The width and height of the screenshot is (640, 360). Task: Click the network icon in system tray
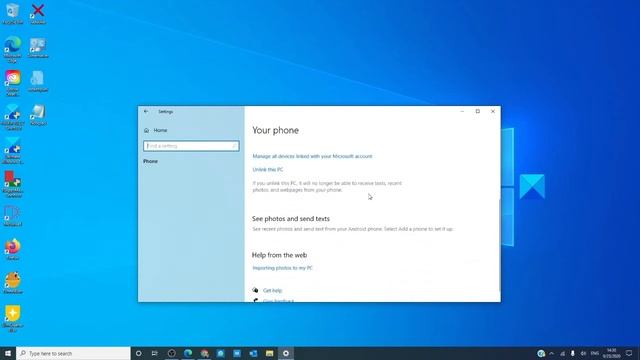[562, 353]
